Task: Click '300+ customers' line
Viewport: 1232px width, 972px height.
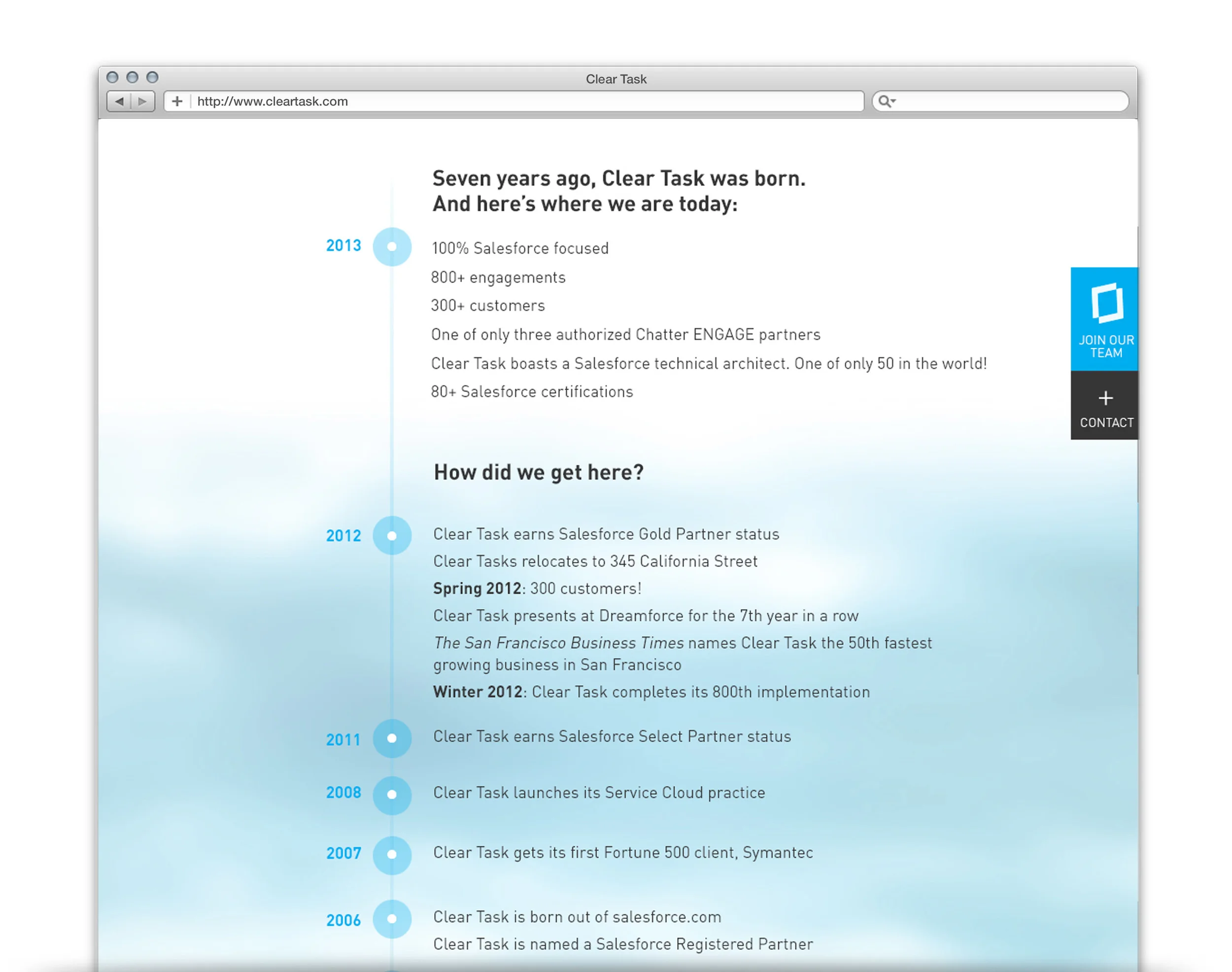Action: (x=488, y=306)
